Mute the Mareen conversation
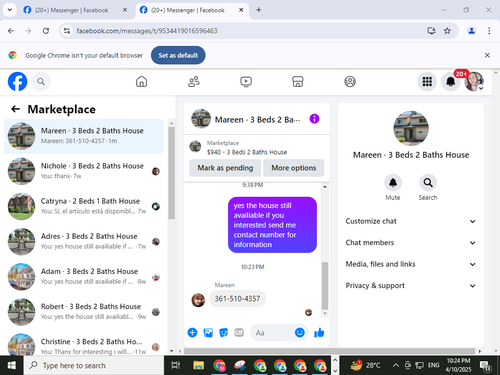 pyautogui.click(x=393, y=183)
